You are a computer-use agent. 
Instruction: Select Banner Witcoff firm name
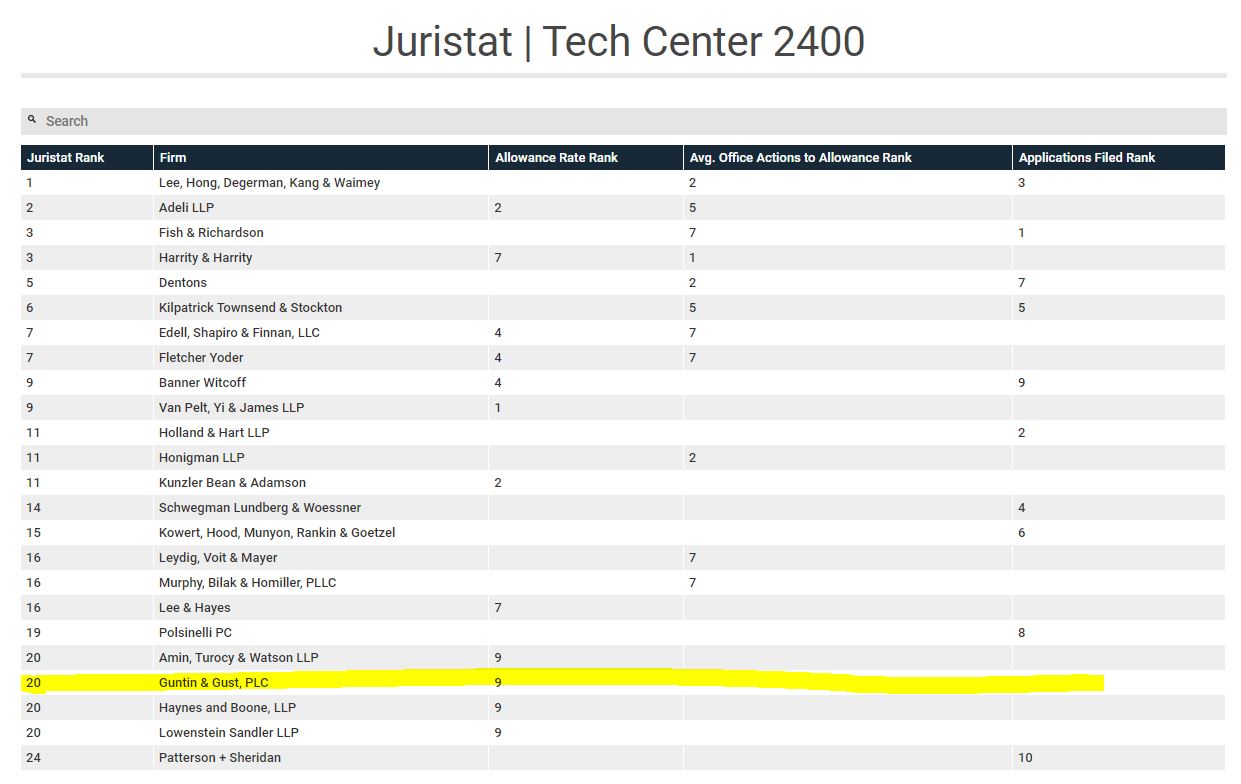tap(202, 383)
